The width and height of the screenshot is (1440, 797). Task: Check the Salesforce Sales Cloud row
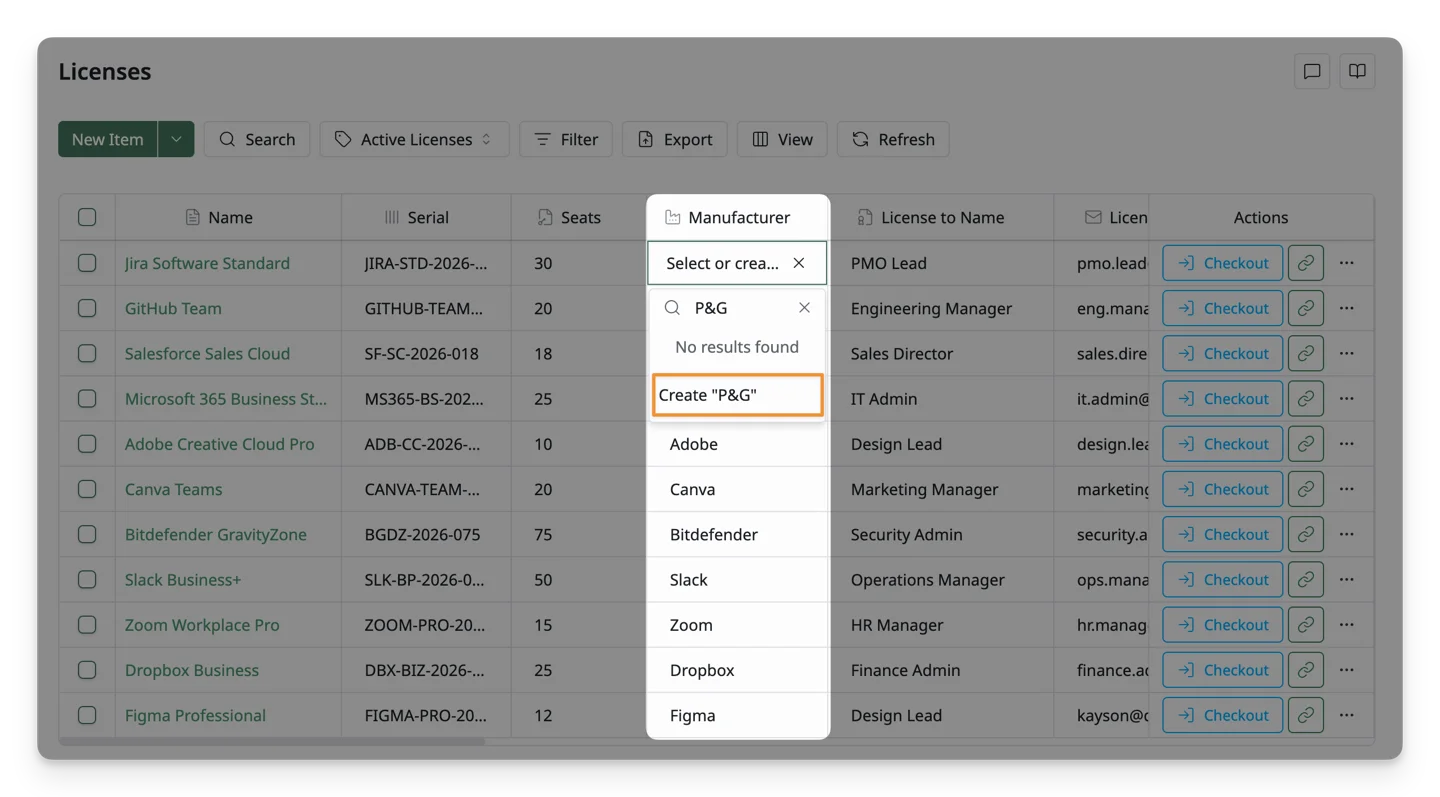coord(87,353)
